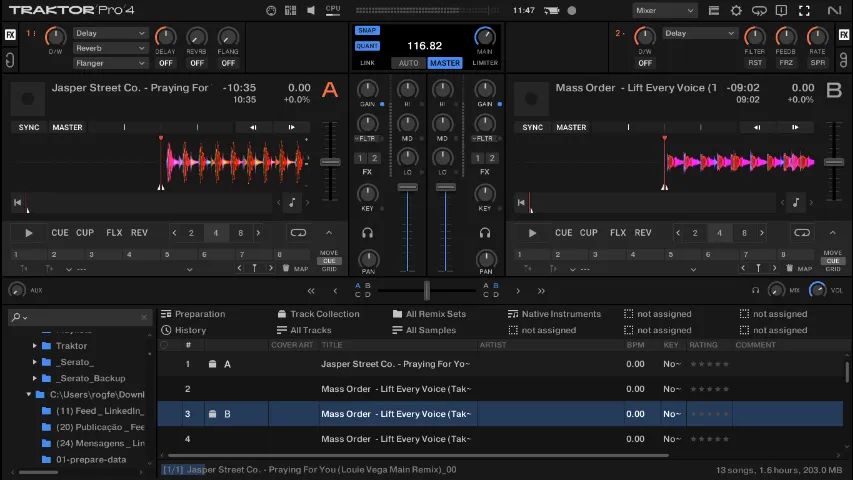The image size is (853, 480).
Task: Open the Mixer layout dropdown
Action: (665, 10)
